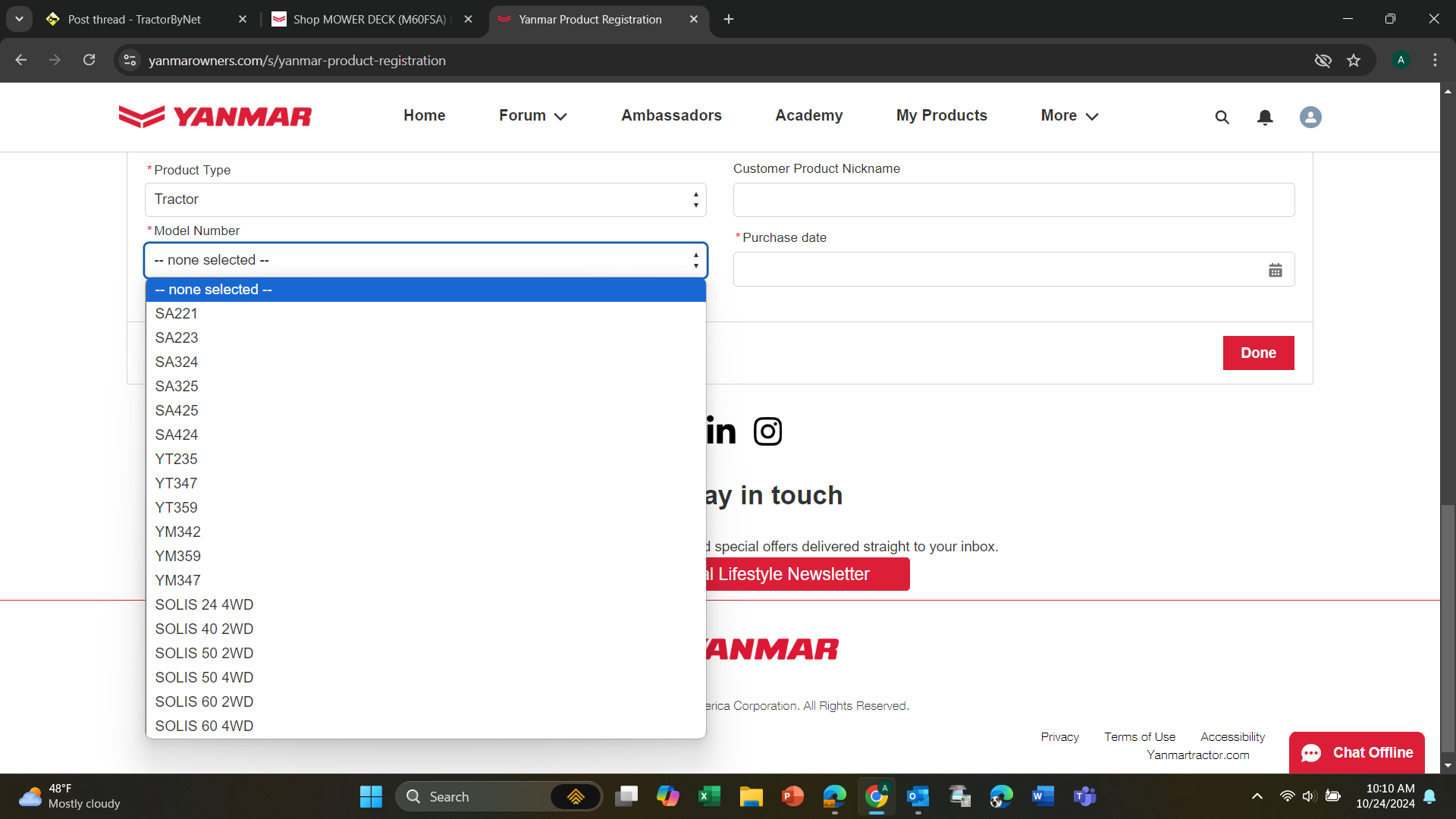Open Academy page
The width and height of the screenshot is (1456, 819).
coord(808,115)
